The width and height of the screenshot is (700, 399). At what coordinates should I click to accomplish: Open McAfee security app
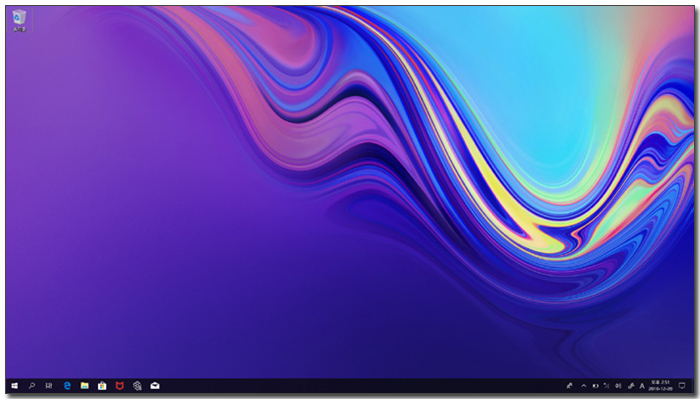point(120,386)
